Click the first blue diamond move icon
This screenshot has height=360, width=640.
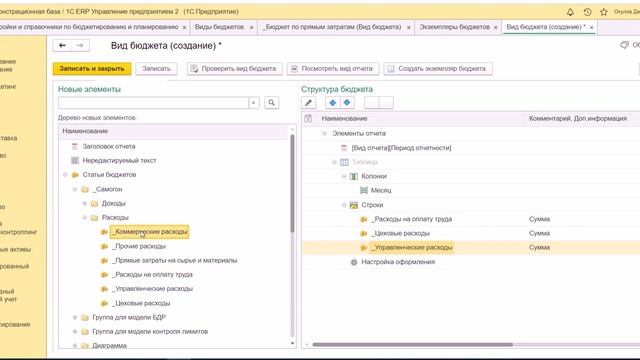pyautogui.click(x=332, y=103)
